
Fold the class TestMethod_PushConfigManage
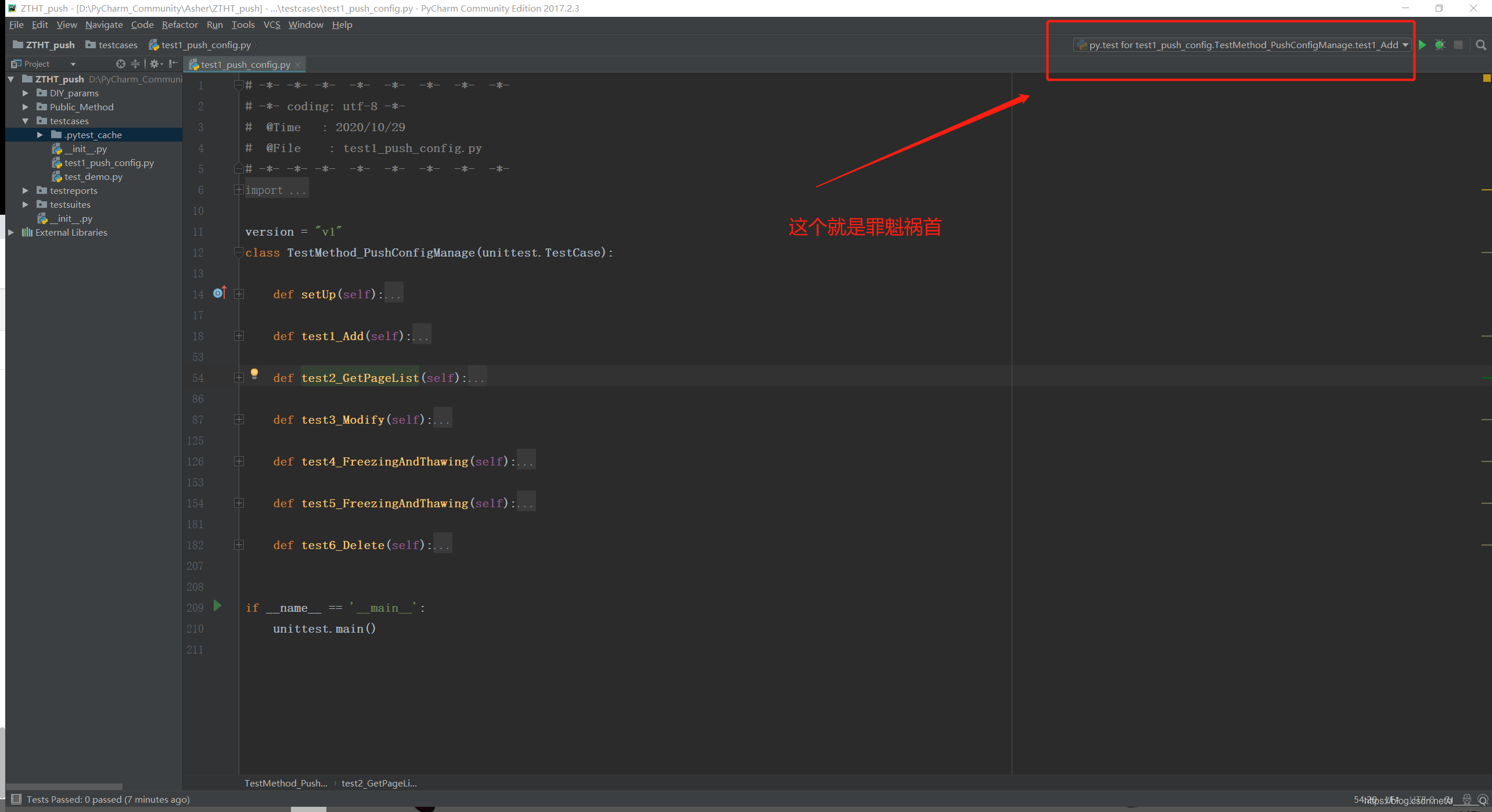point(239,252)
